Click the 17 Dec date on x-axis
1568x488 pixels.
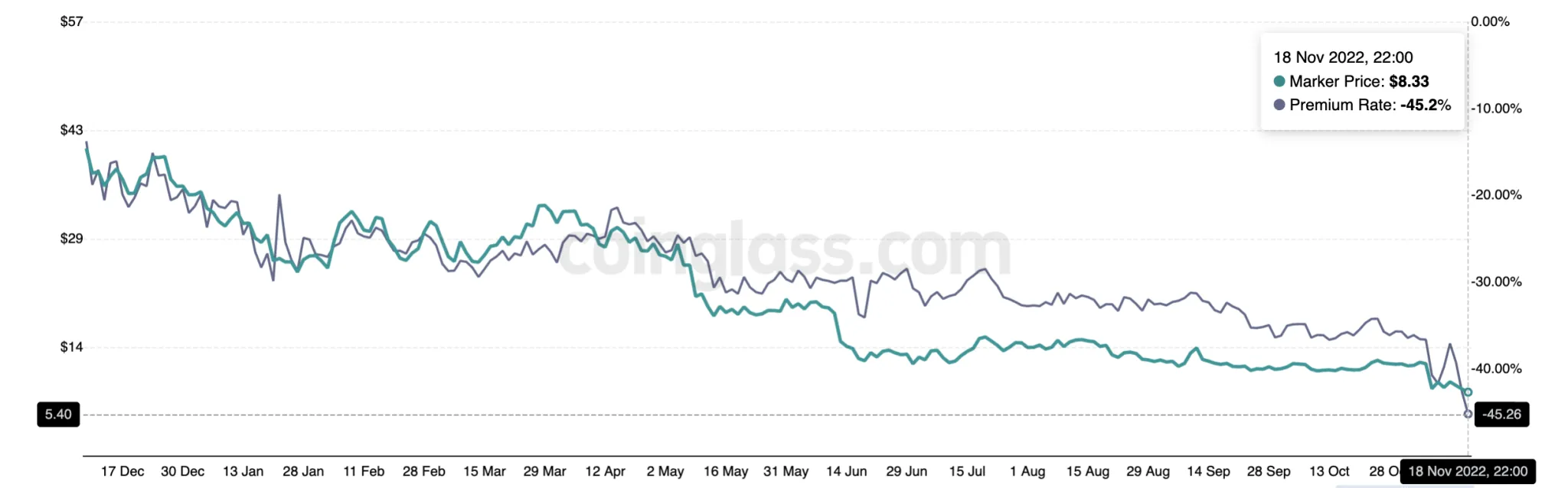(x=122, y=471)
